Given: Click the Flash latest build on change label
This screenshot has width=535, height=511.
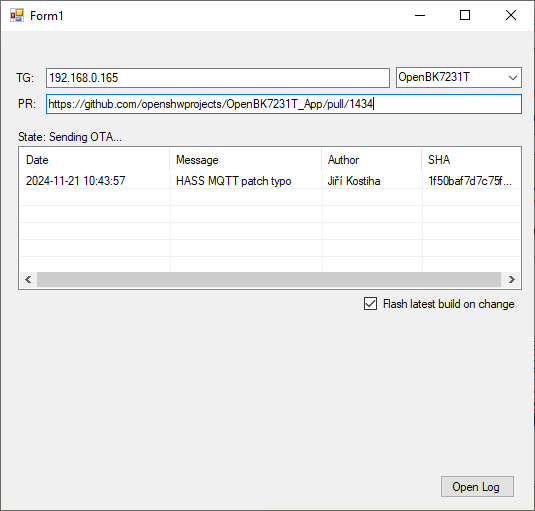Looking at the screenshot, I should (x=448, y=304).
